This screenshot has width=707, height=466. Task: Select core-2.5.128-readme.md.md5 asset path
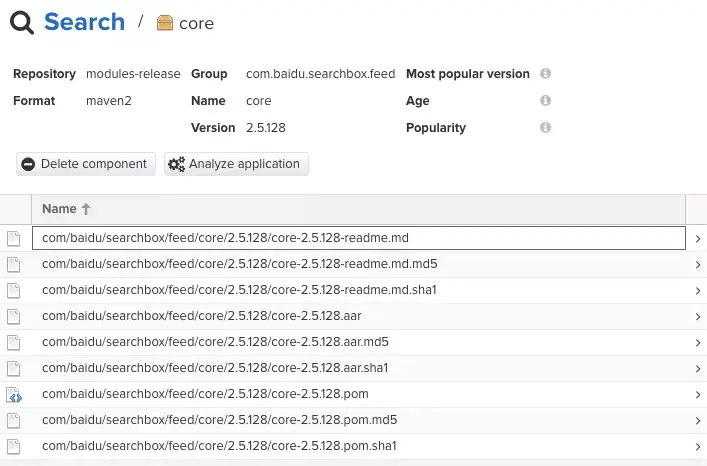[x=239, y=264]
